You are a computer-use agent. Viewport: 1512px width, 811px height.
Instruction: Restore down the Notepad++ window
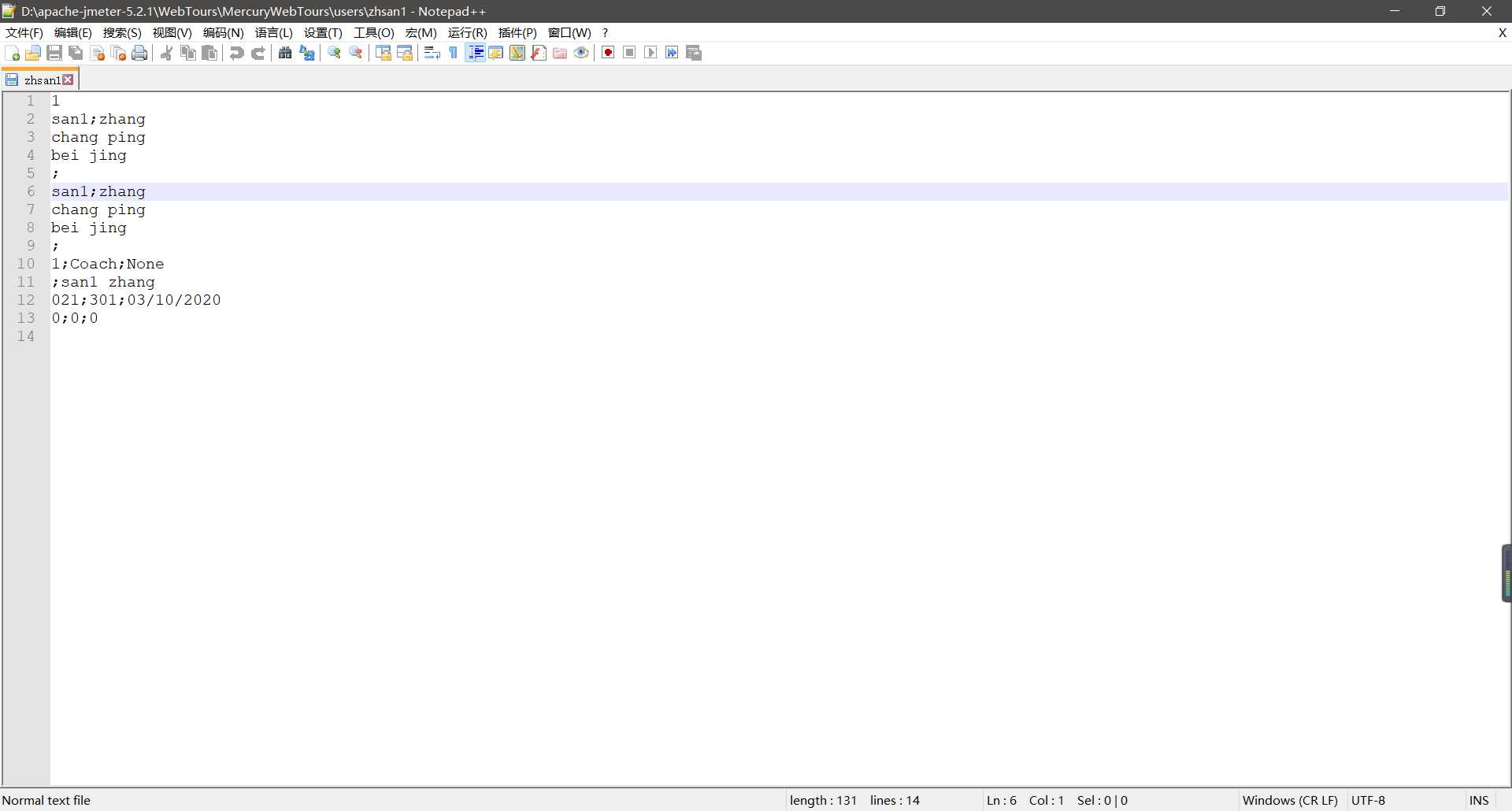click(1440, 11)
